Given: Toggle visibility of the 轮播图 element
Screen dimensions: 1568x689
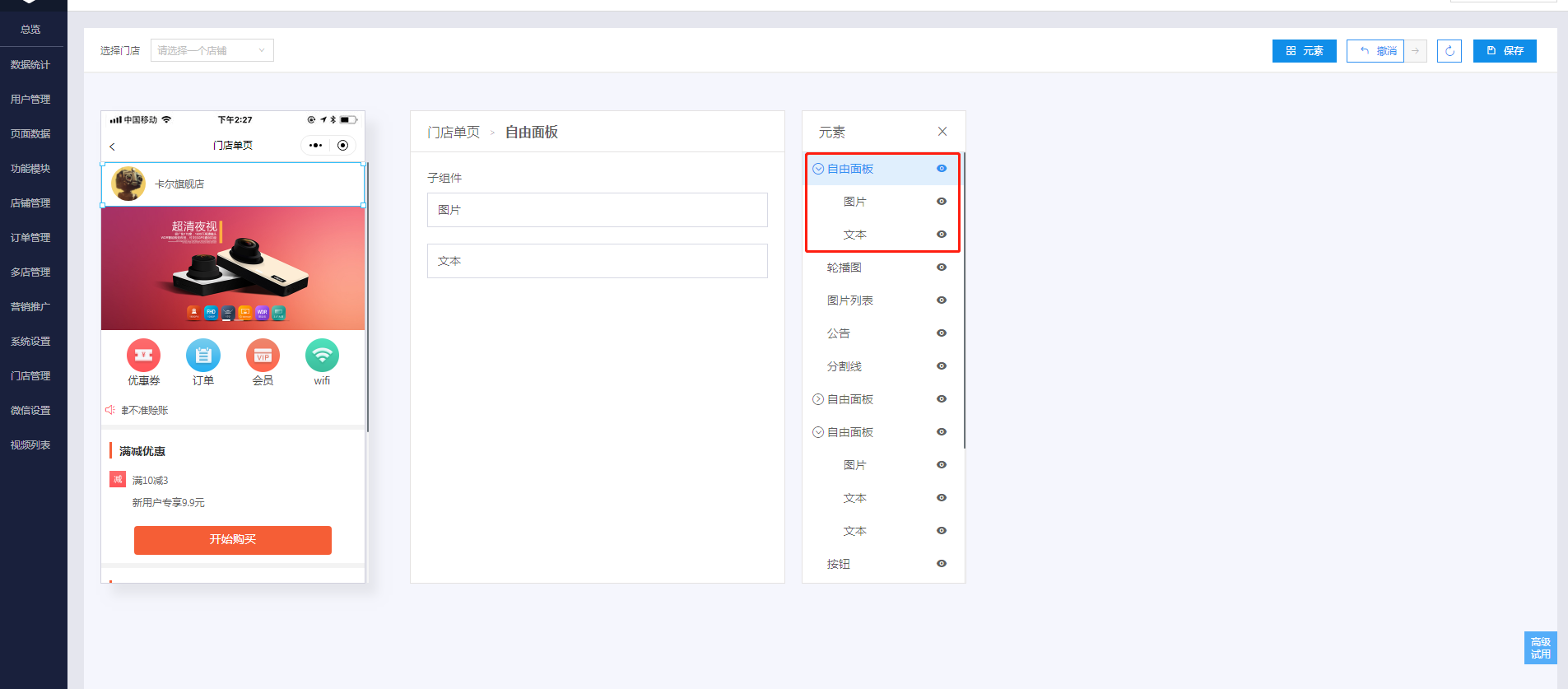Looking at the screenshot, I should (x=942, y=268).
